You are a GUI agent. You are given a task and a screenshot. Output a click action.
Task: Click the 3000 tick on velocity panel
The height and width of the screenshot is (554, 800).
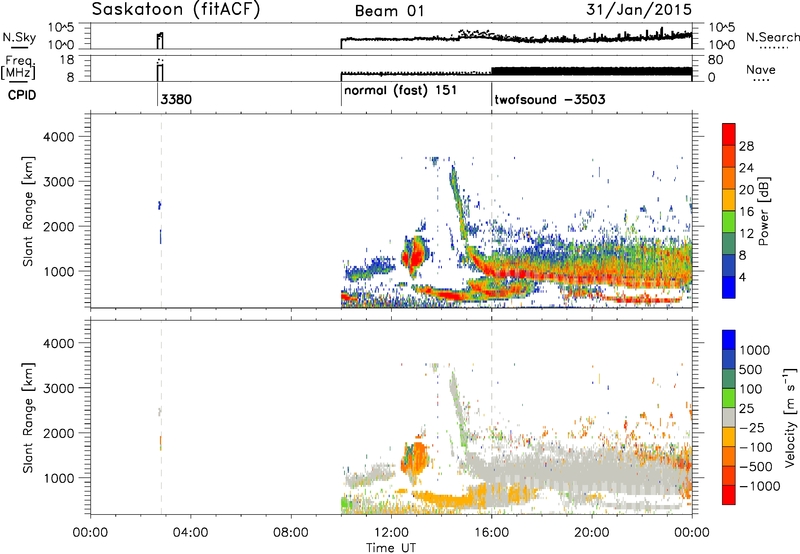(x=59, y=388)
